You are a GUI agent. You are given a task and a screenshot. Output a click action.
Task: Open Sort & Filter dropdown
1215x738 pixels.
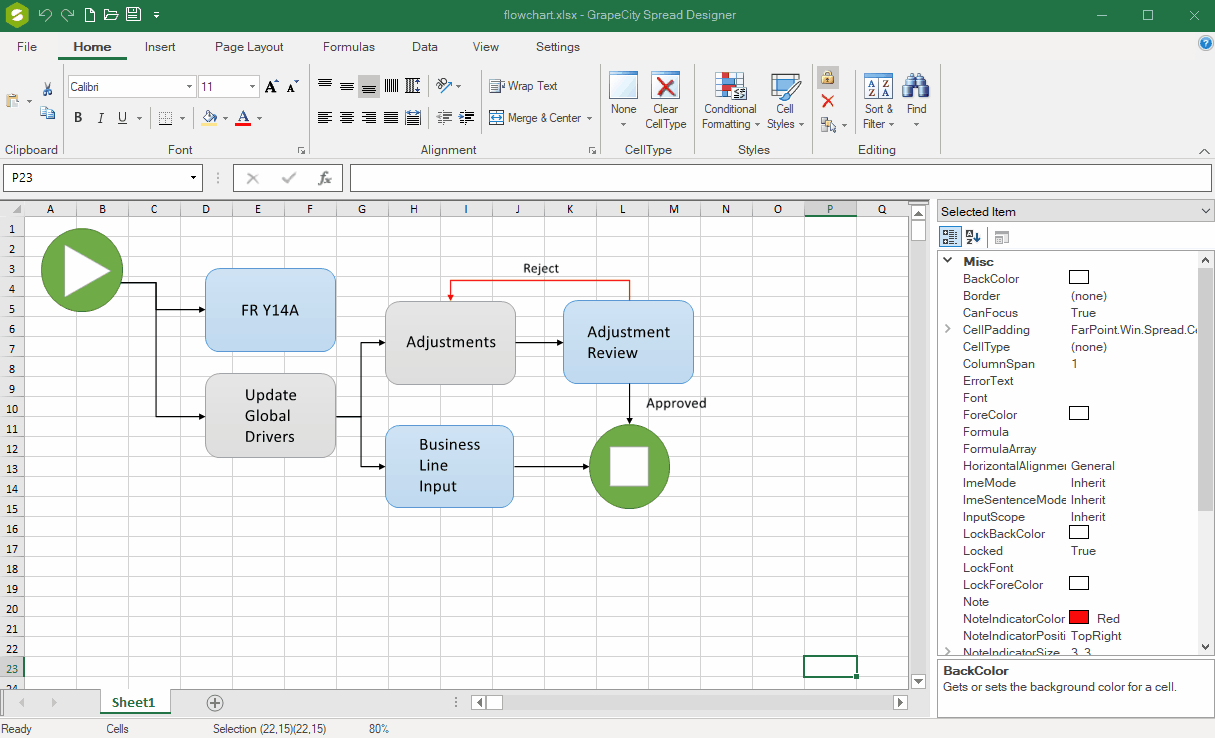pos(878,100)
